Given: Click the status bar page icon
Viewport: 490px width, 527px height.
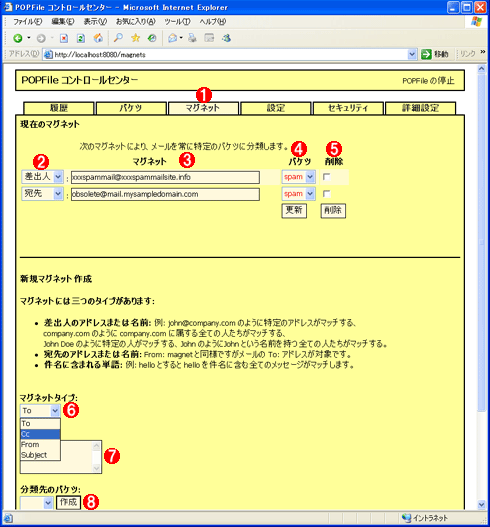Looking at the screenshot, I should click(x=8, y=518).
